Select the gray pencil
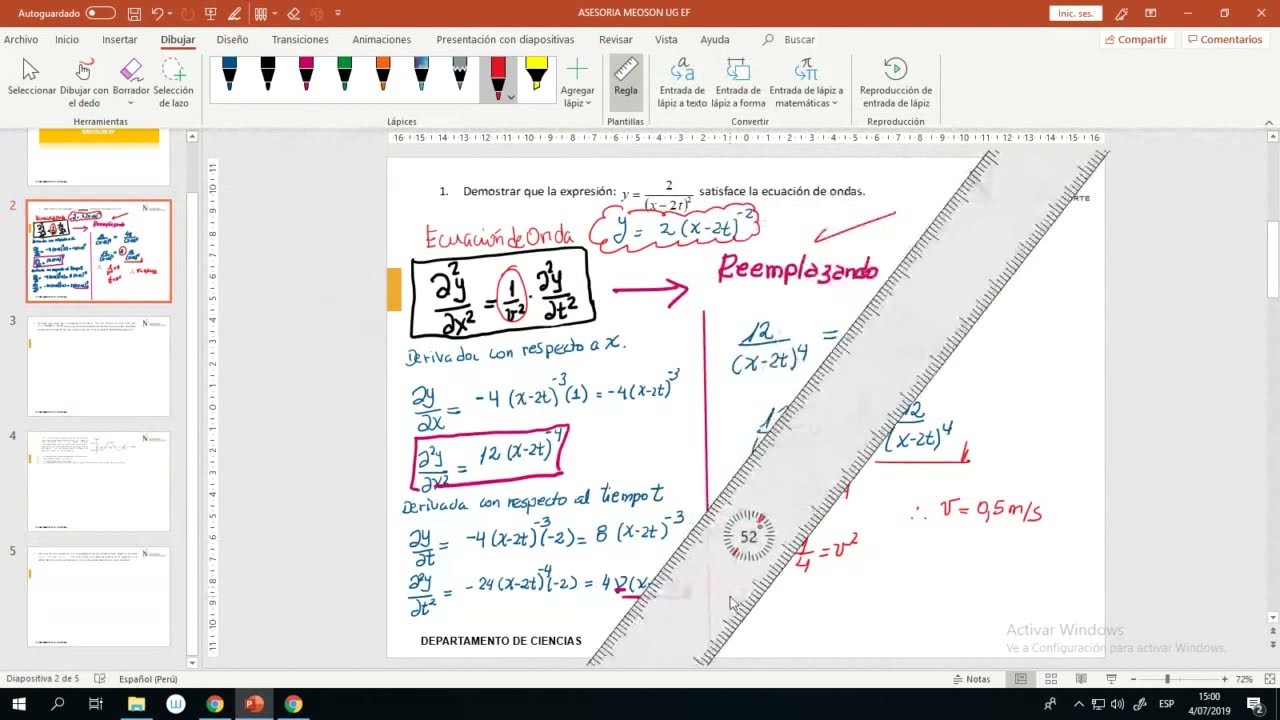The width and height of the screenshot is (1280, 720). 459,75
